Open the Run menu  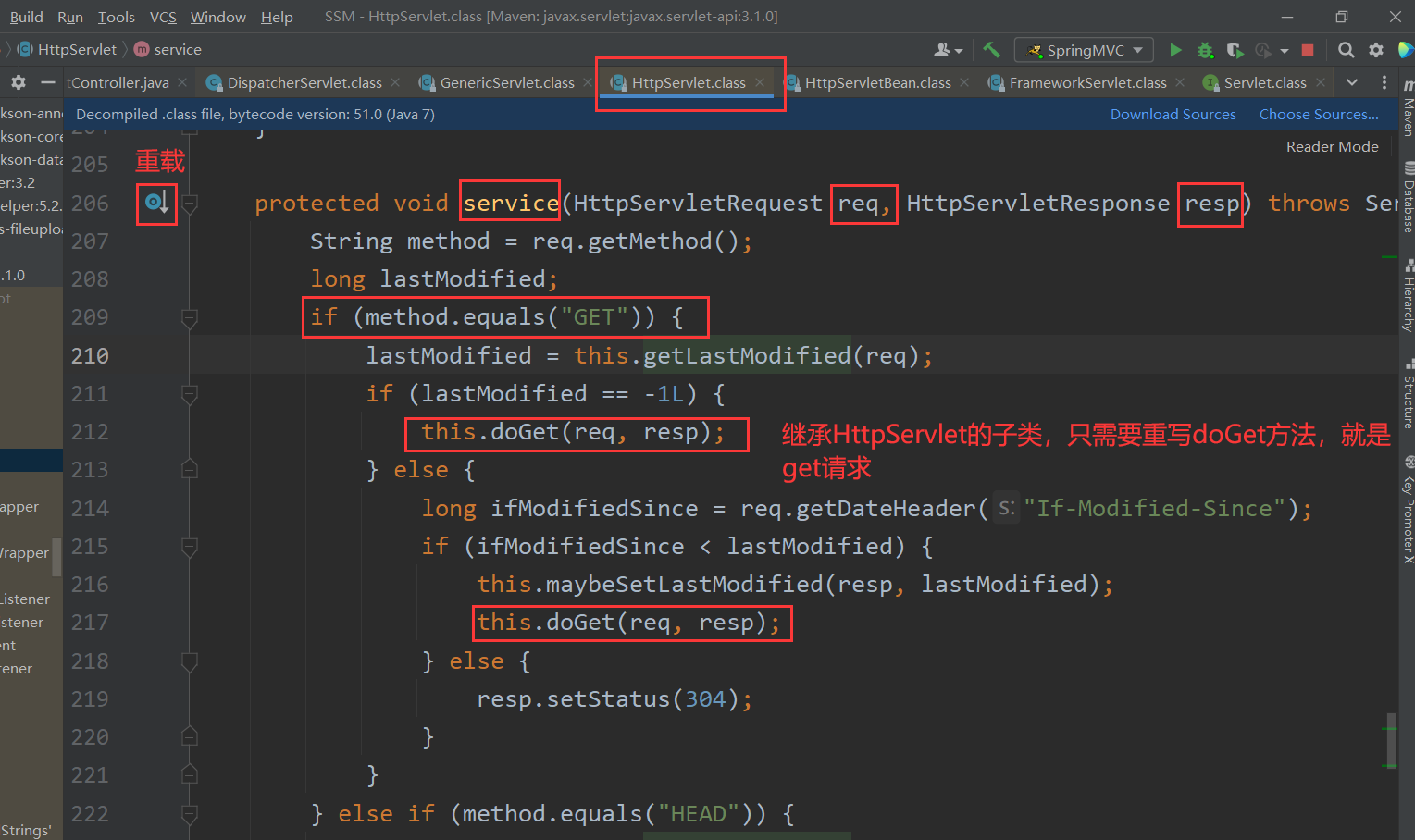click(x=70, y=17)
